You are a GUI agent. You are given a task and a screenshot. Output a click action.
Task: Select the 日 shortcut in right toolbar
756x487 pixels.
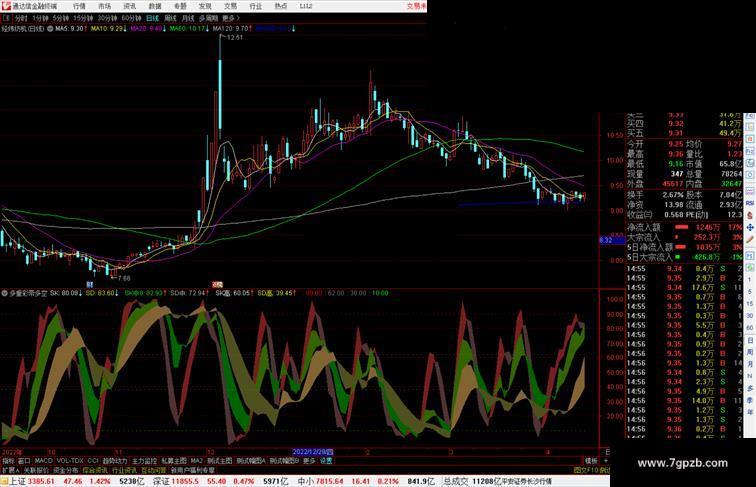pyautogui.click(x=750, y=340)
